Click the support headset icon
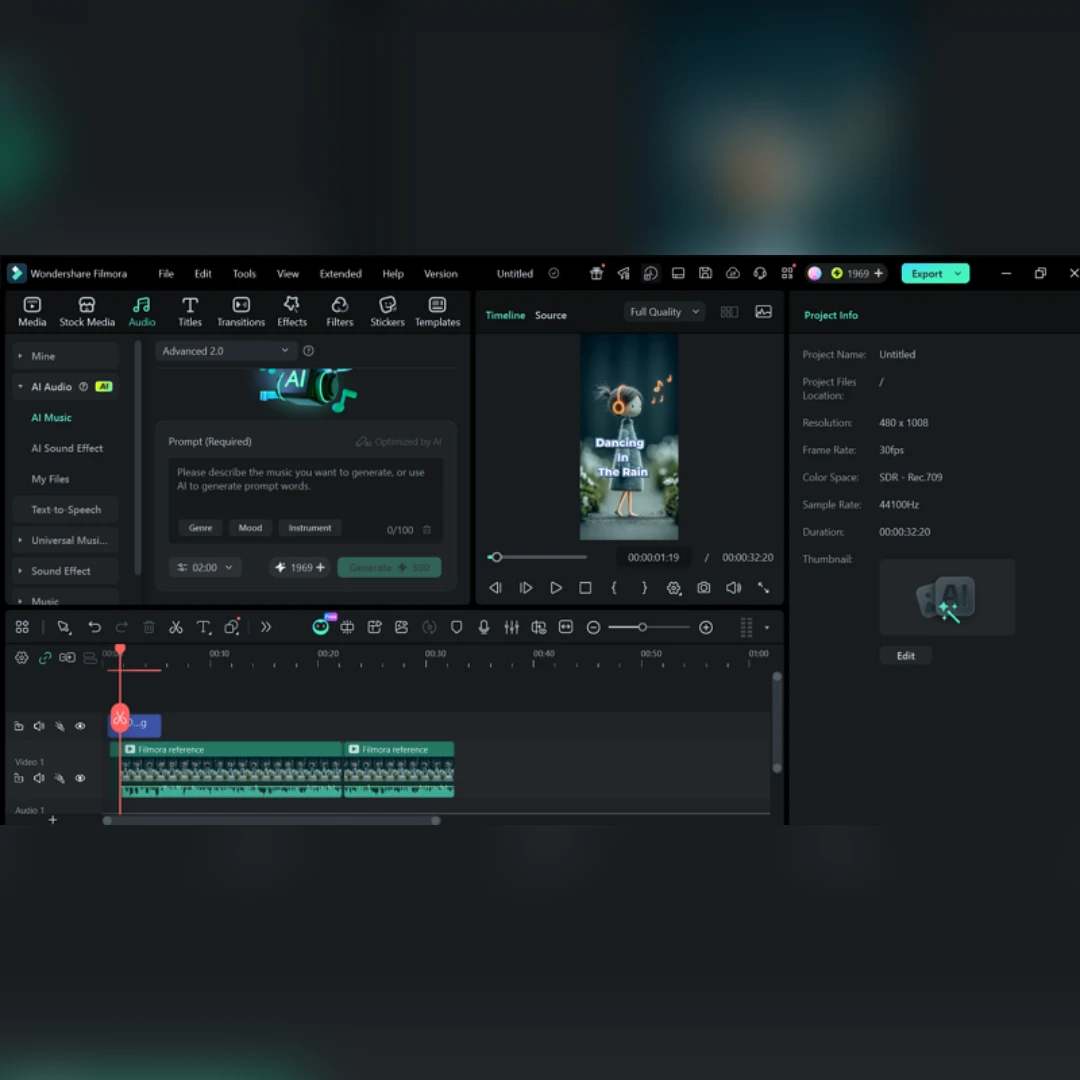 [x=760, y=273]
